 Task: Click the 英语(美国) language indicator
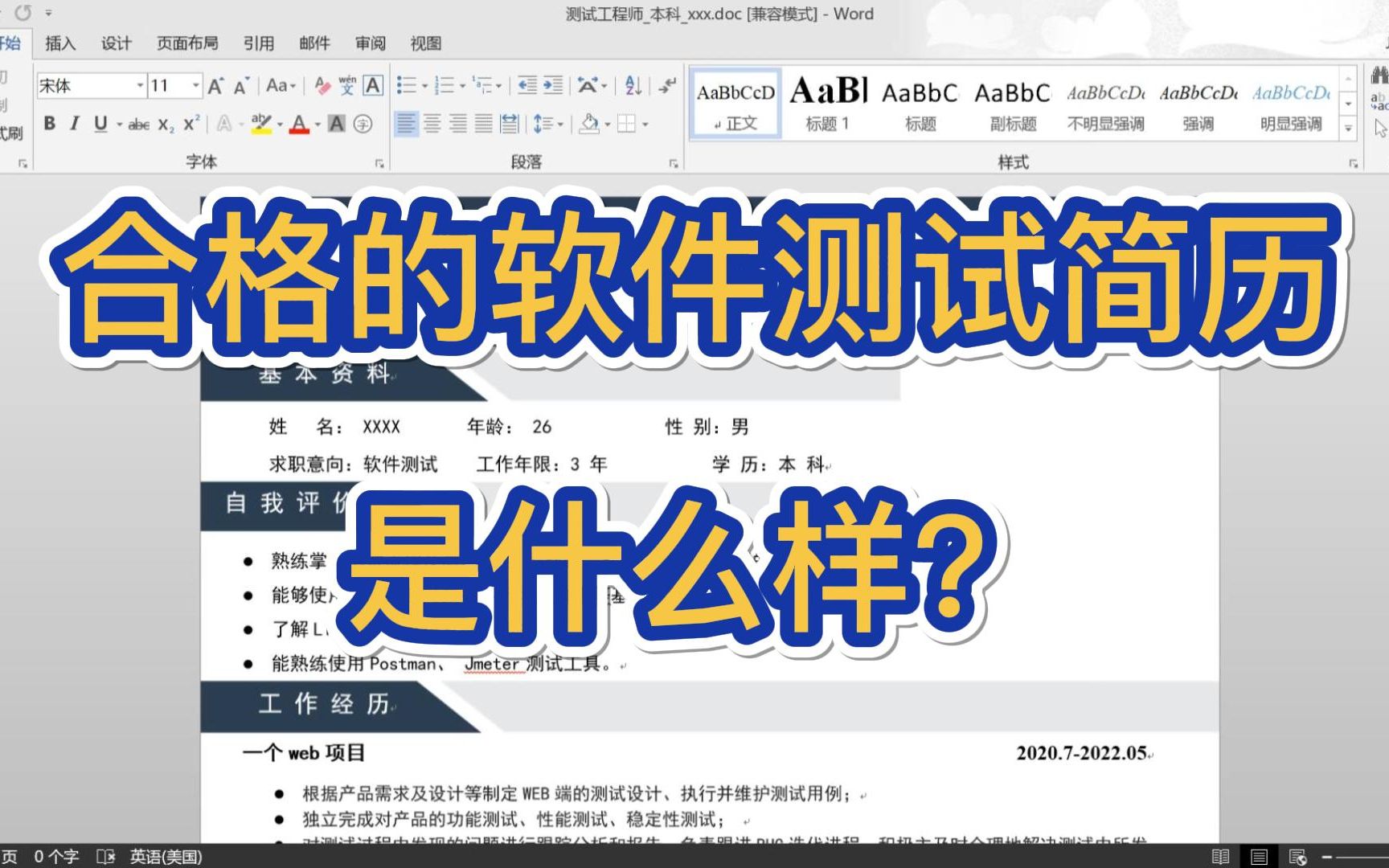click(x=166, y=857)
